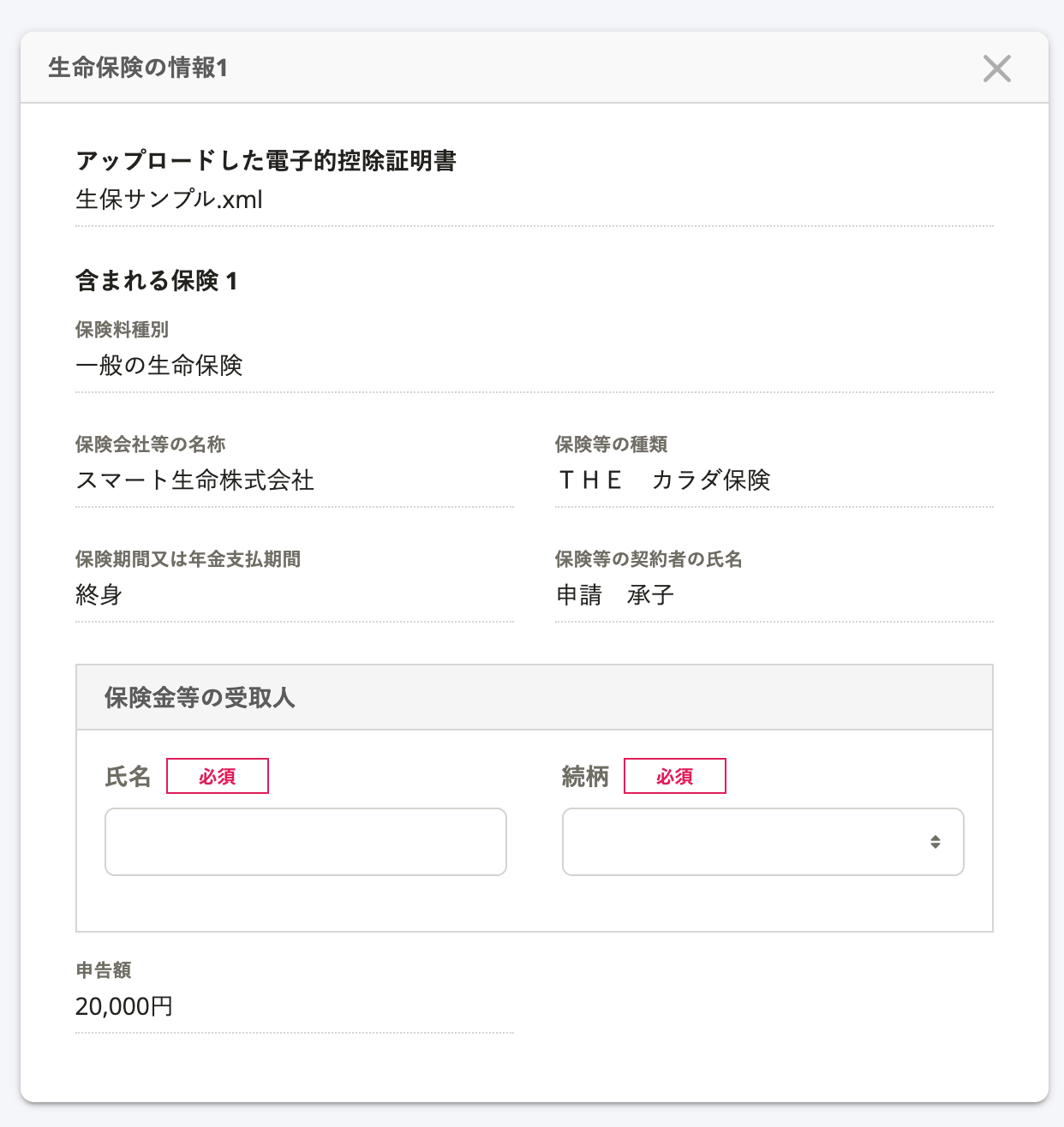Click the 含まれる保険 1 heading
The height and width of the screenshot is (1127, 1064).
point(157,281)
